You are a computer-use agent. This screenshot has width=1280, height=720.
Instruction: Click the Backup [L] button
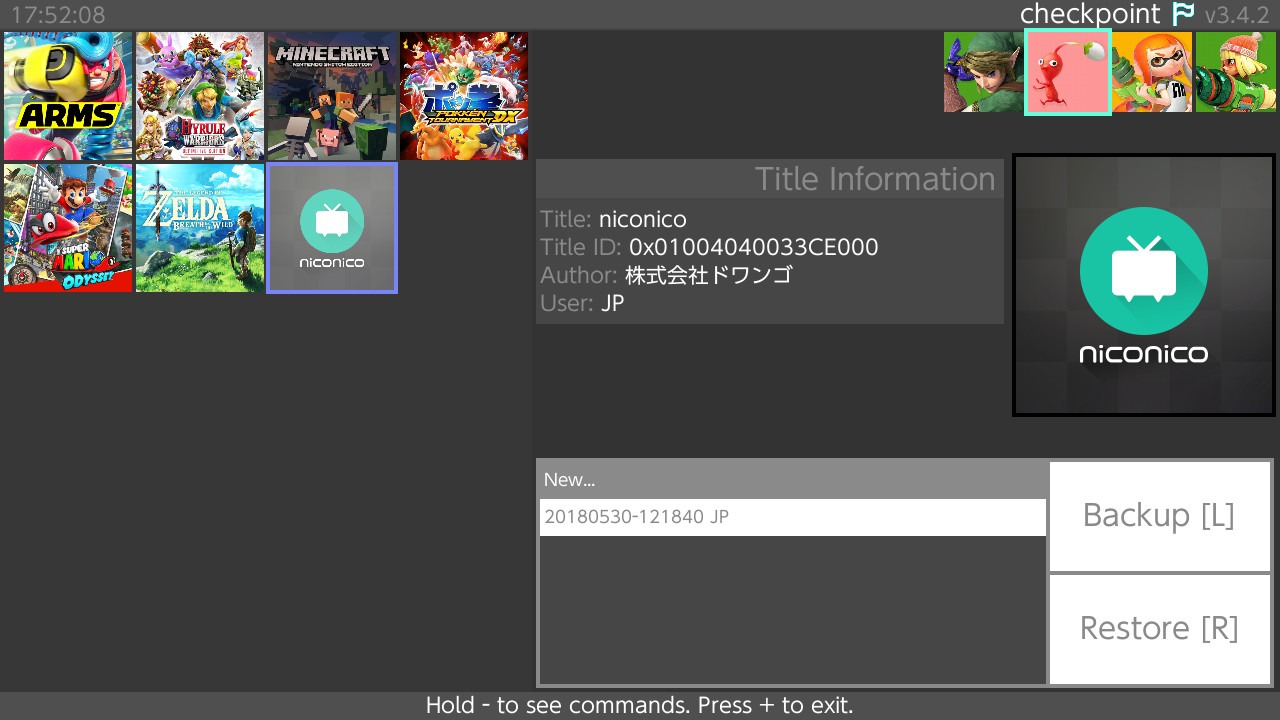point(1159,516)
